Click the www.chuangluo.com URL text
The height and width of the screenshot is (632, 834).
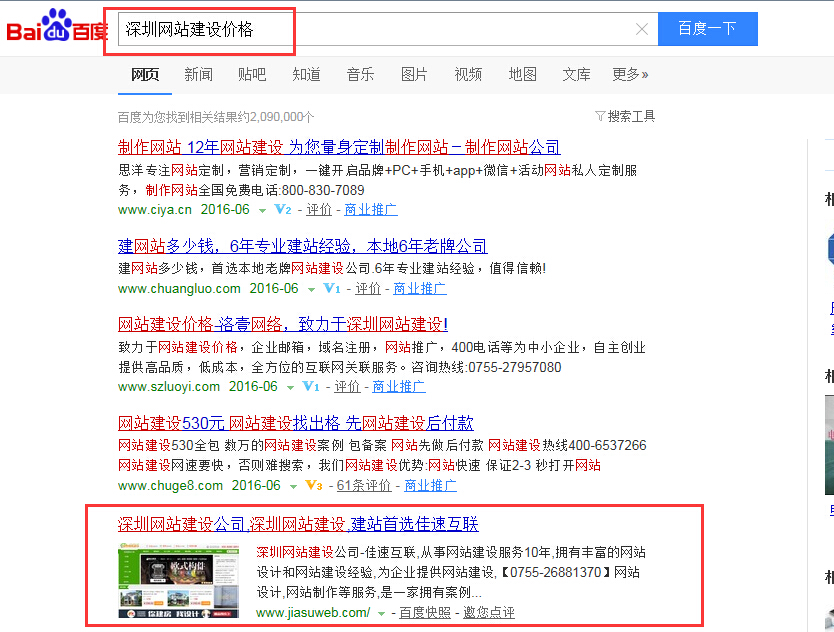point(179,288)
